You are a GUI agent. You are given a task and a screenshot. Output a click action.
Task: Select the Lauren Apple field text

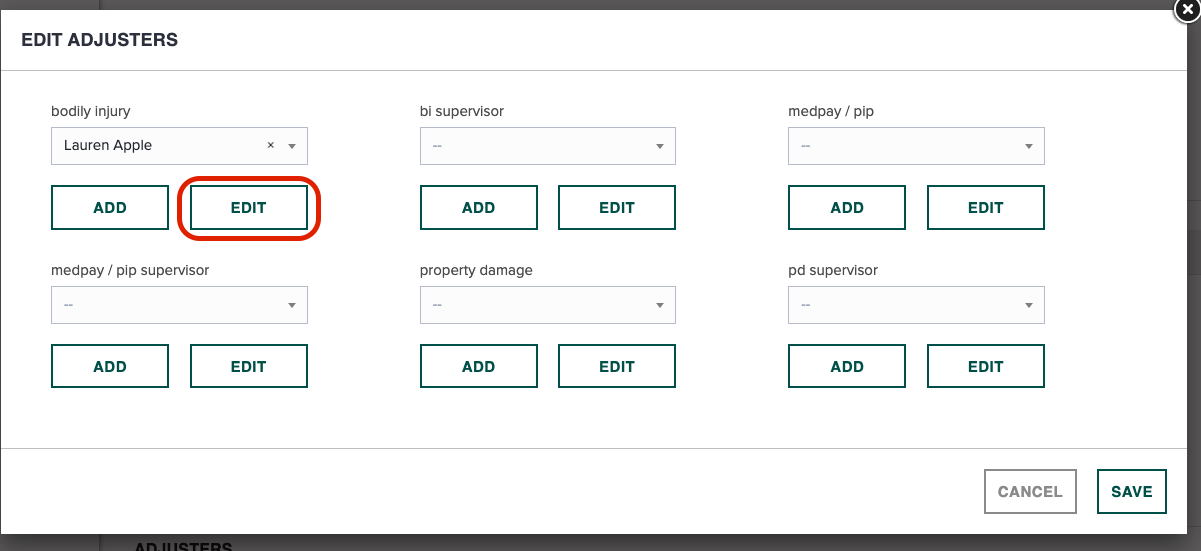[x=108, y=146]
